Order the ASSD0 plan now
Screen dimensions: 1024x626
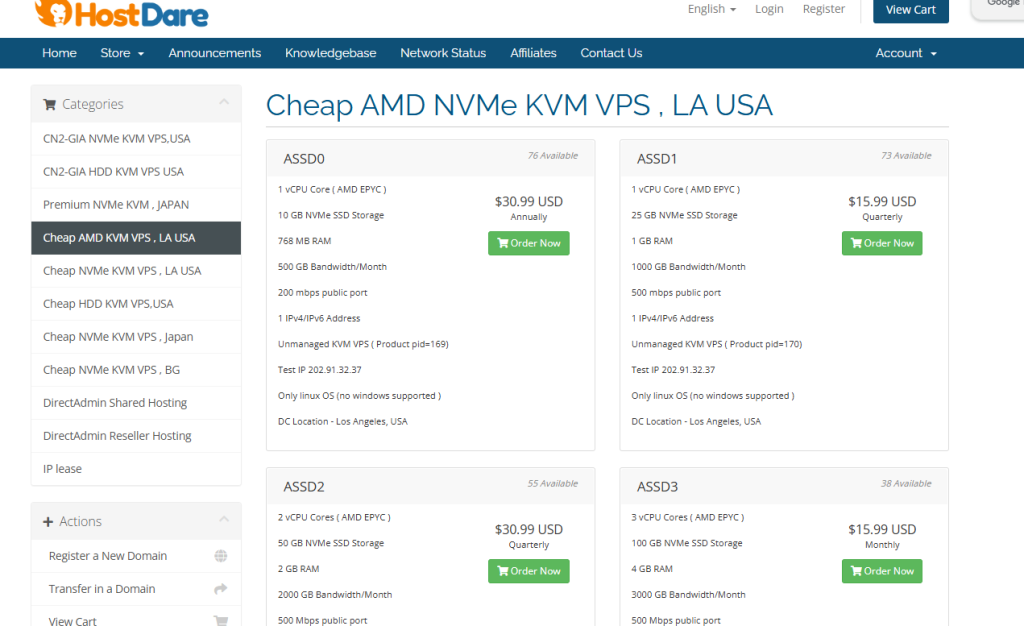528,243
